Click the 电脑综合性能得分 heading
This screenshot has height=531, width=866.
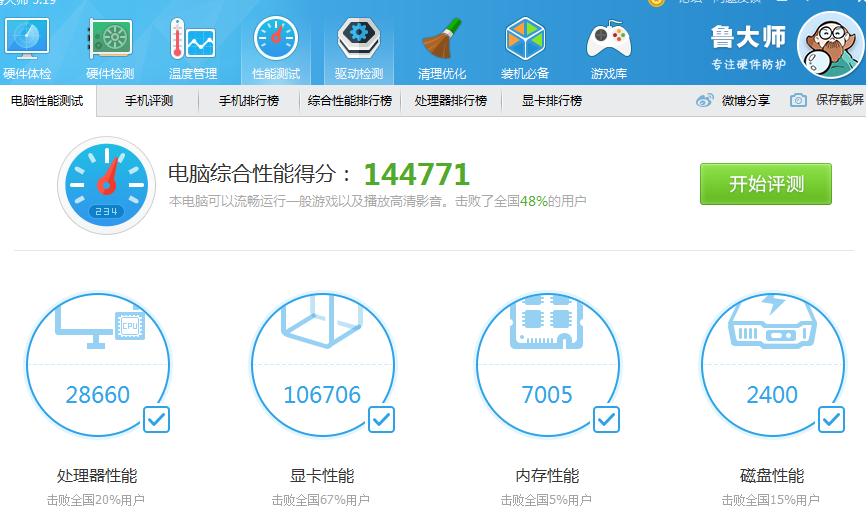(x=260, y=174)
